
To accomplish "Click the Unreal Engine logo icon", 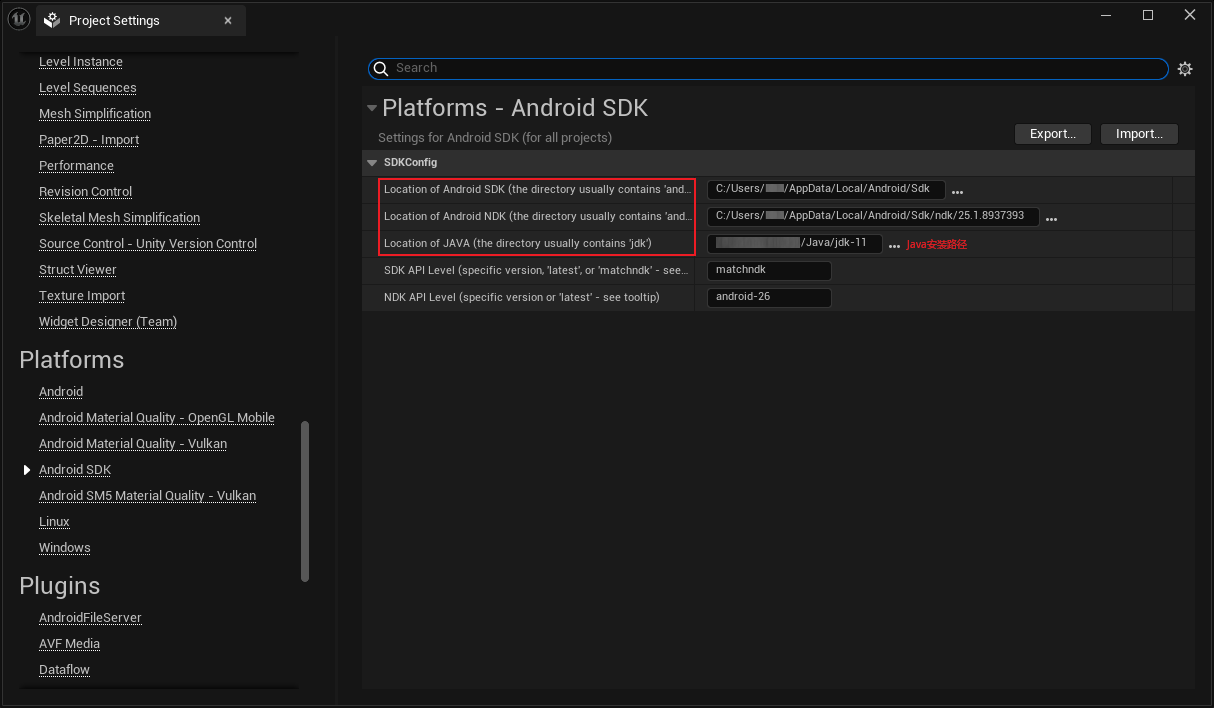I will point(19,19).
